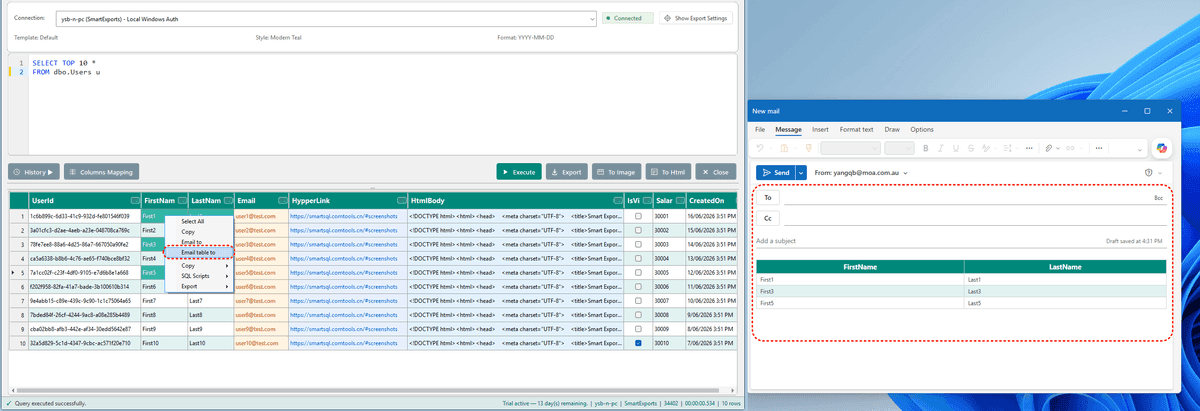Click the HtmlBody column filter icon
This screenshot has width=1200, height=411.
click(x=620, y=200)
